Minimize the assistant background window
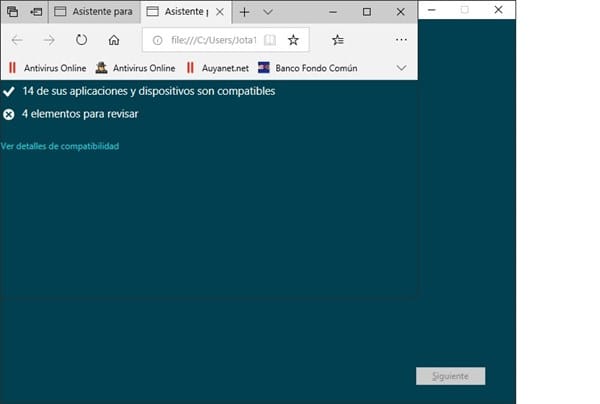This screenshot has height=404, width=600. click(432, 10)
